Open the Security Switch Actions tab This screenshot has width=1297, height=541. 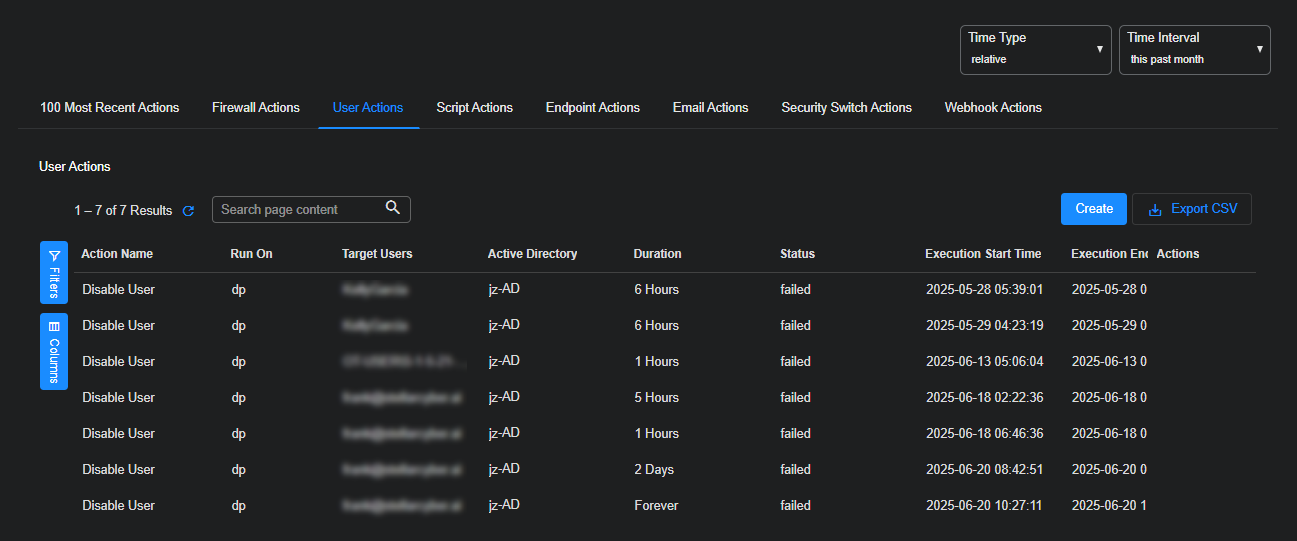(846, 107)
